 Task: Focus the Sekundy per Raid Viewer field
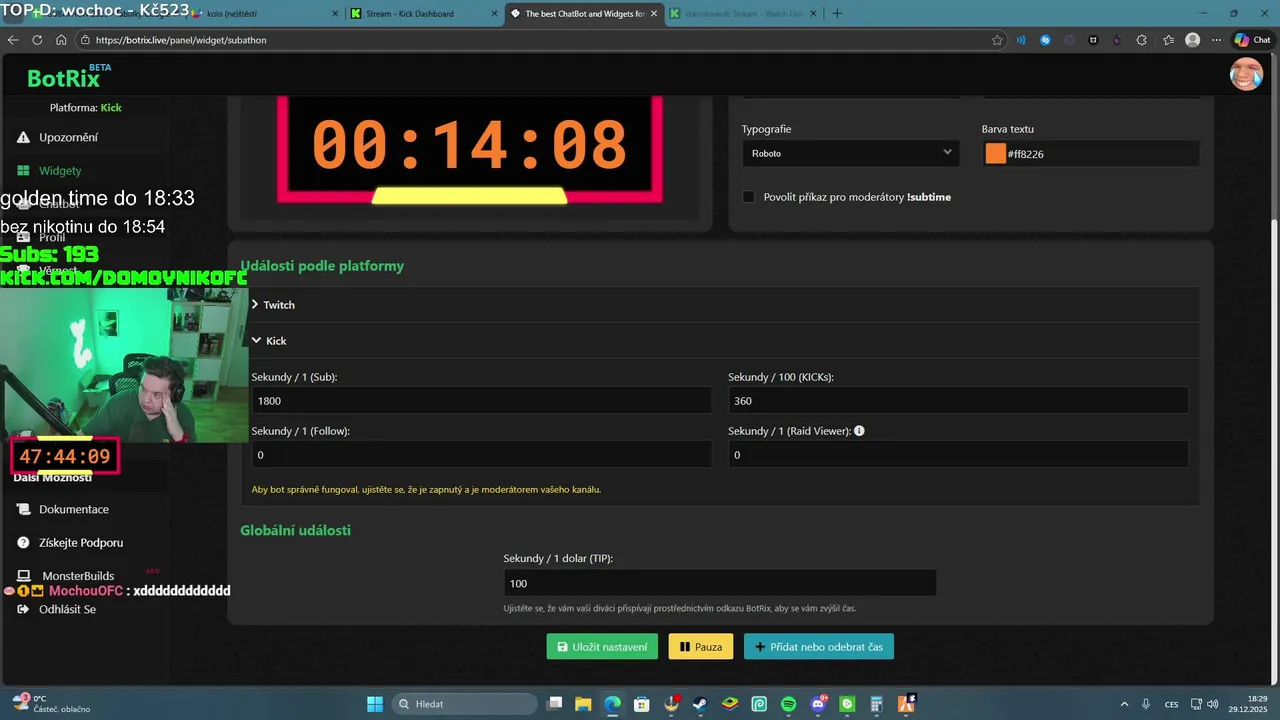coord(958,455)
